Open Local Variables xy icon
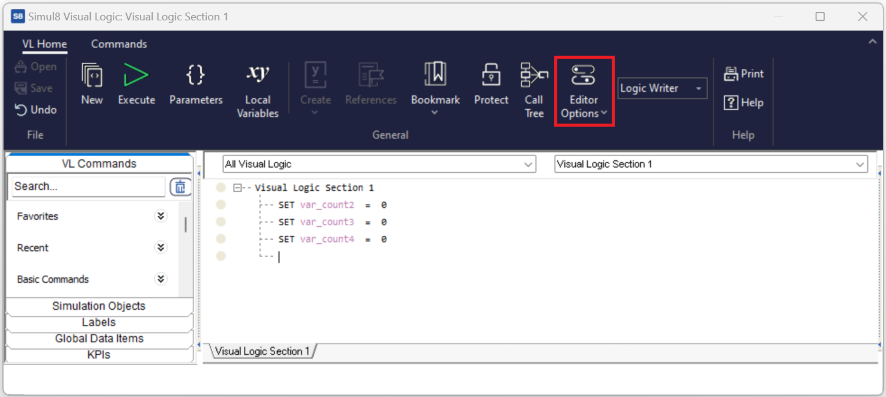The width and height of the screenshot is (886, 397). pos(258,74)
